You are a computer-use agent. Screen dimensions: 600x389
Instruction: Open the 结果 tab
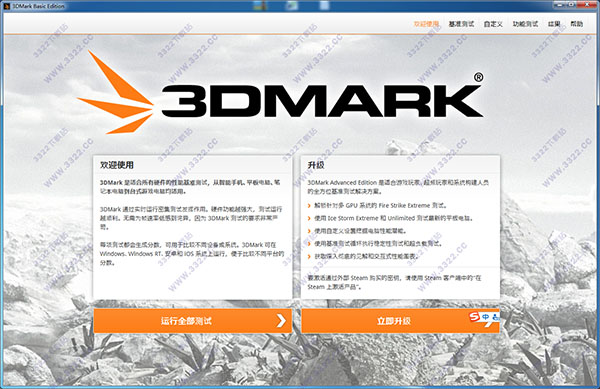[x=554, y=24]
